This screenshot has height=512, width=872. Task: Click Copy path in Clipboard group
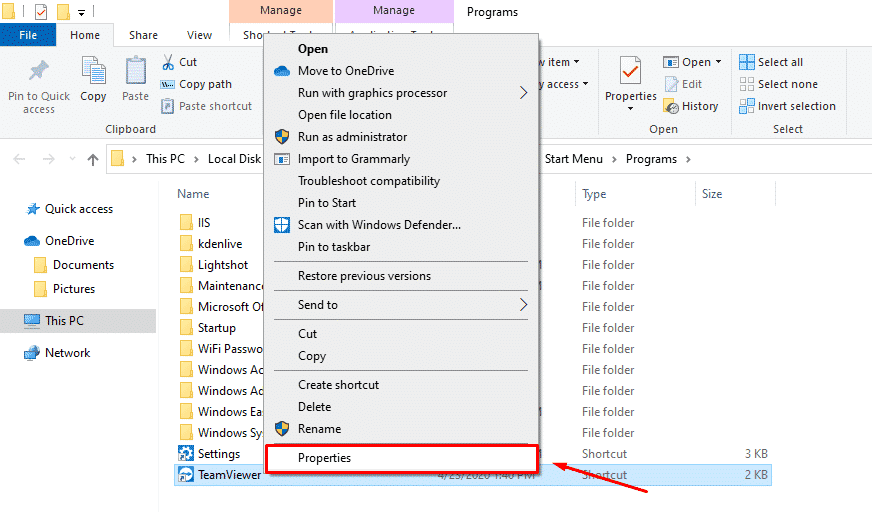click(x=204, y=84)
